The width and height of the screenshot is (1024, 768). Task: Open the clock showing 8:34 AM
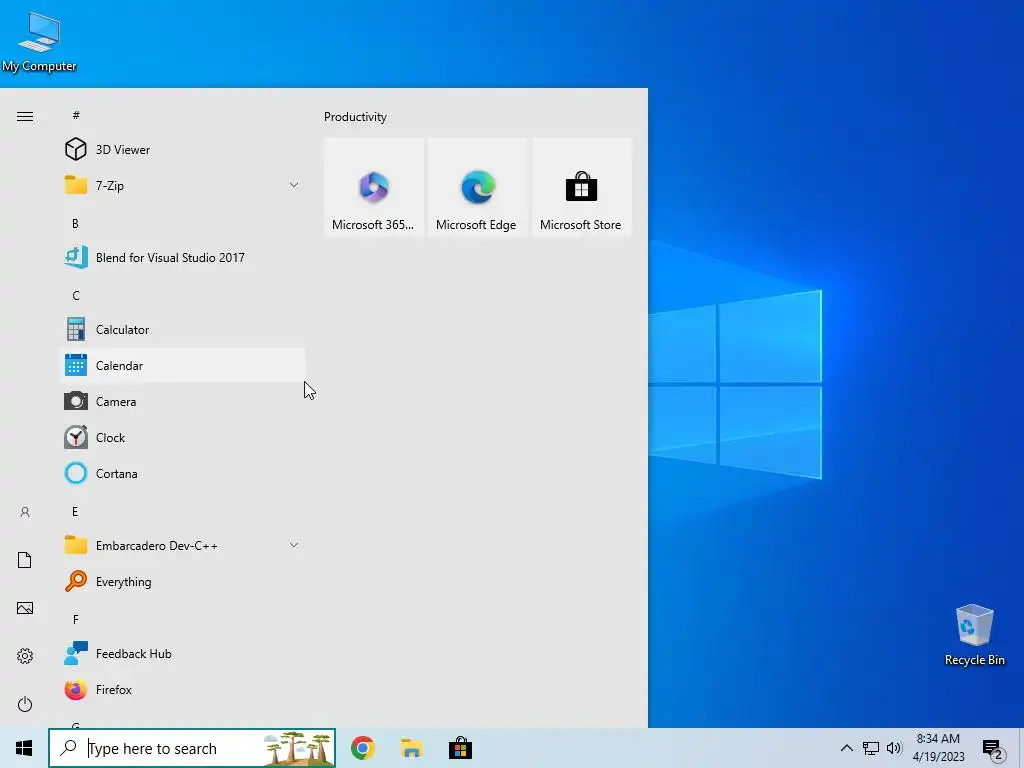938,748
